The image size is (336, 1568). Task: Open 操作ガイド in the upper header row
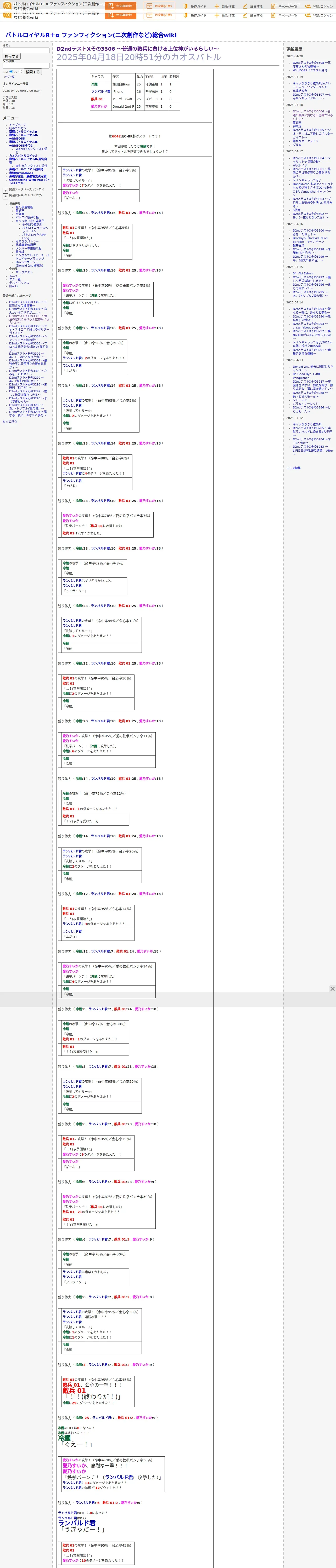(194, 7)
